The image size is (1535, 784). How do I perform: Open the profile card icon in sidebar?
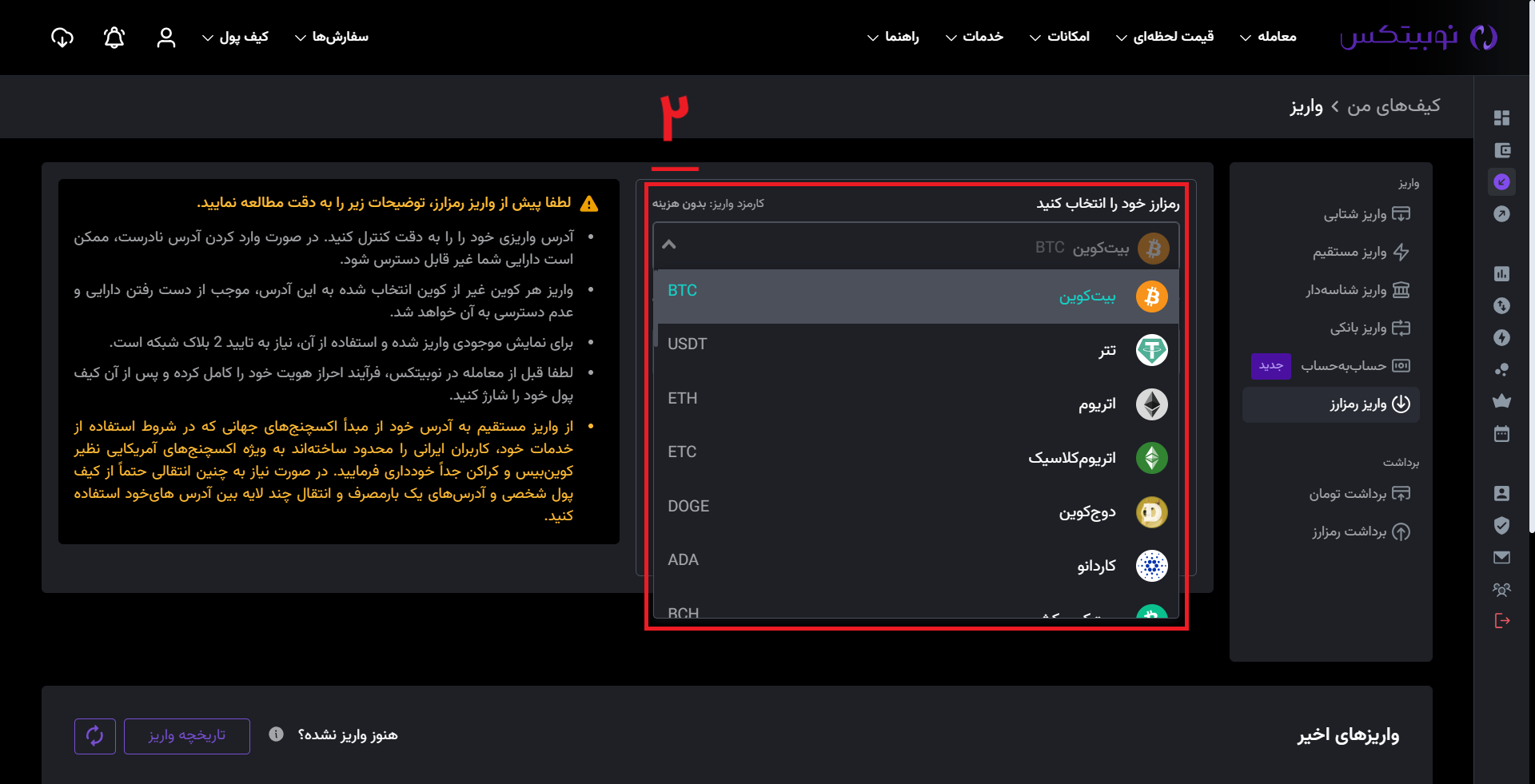(1501, 493)
